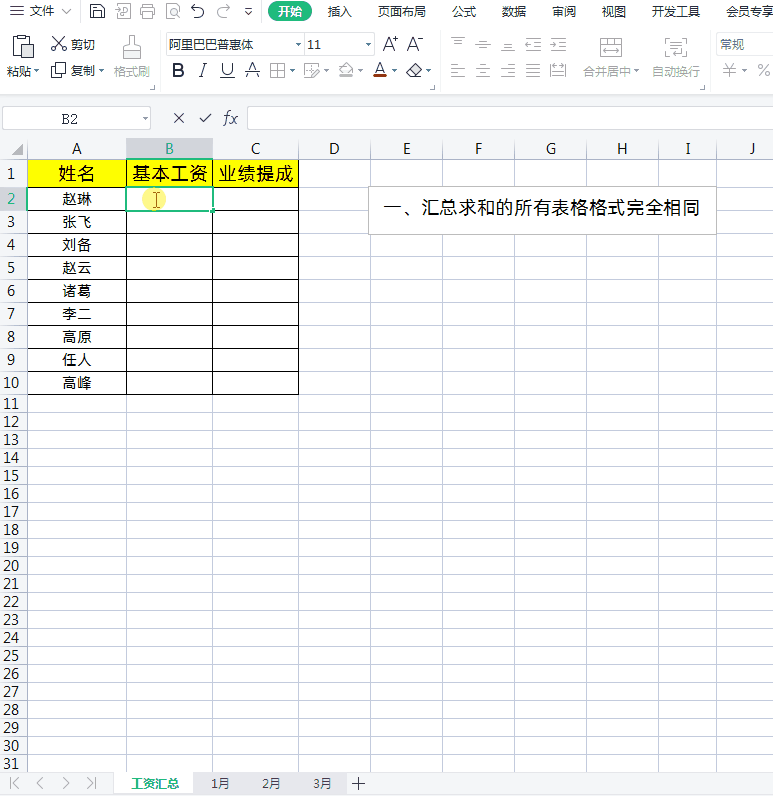Undo the last action
This screenshot has height=796, width=773.
(198, 11)
